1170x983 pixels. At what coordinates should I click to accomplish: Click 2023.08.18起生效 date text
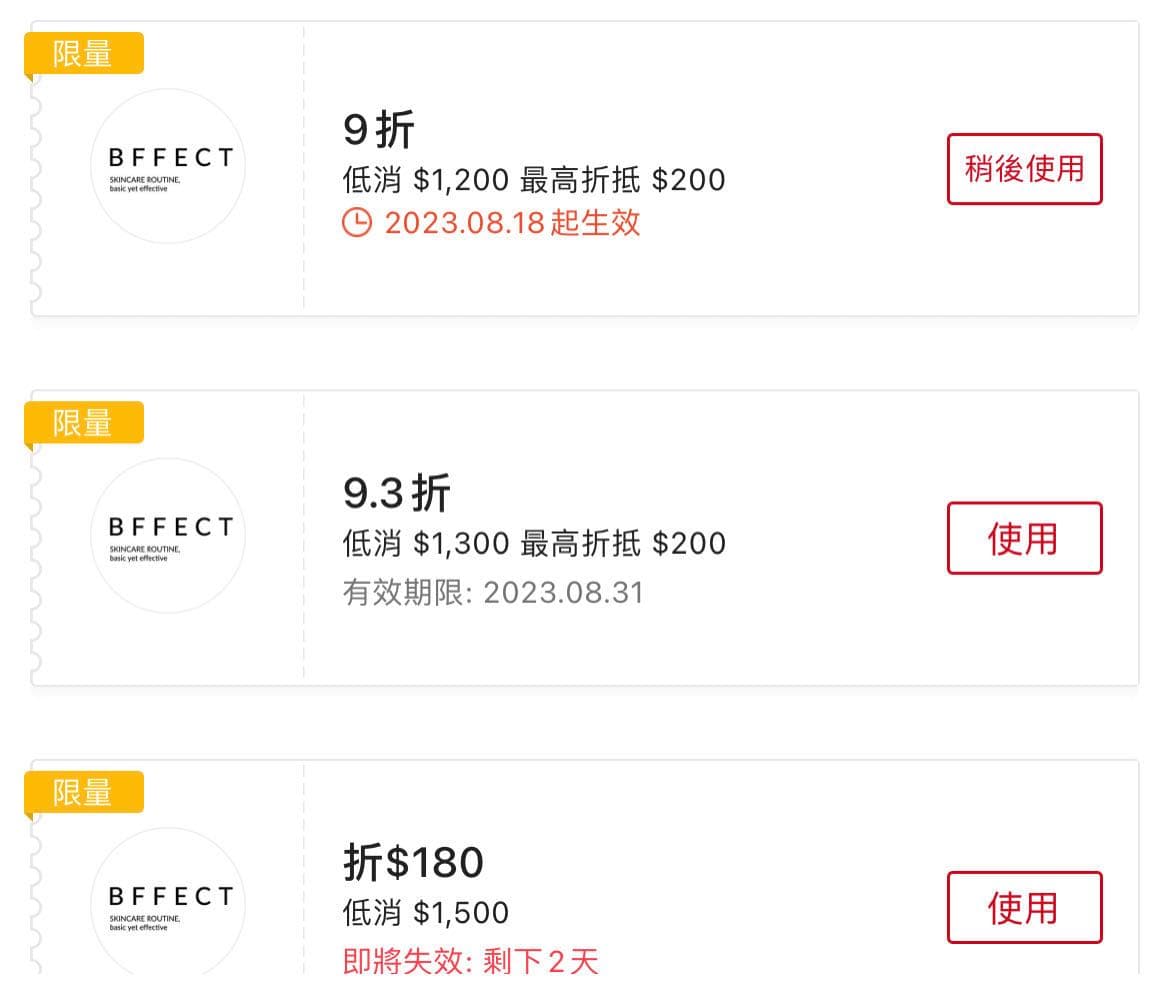pyautogui.click(x=512, y=222)
